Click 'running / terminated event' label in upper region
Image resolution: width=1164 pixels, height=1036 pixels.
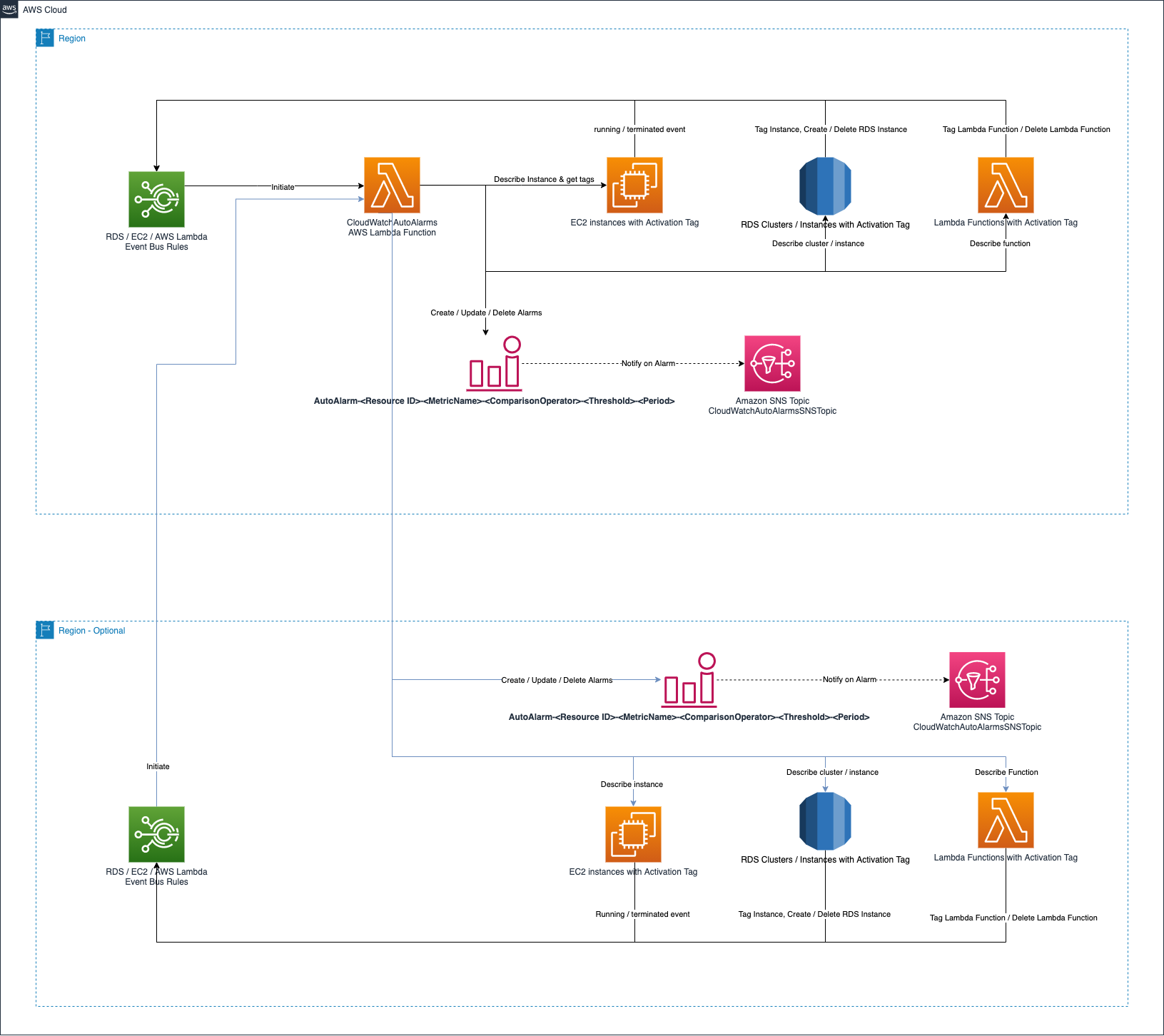coord(639,129)
